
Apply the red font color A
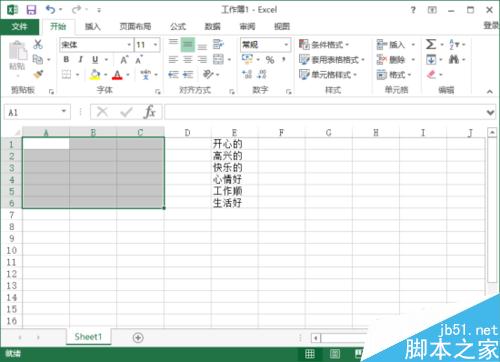pos(117,75)
